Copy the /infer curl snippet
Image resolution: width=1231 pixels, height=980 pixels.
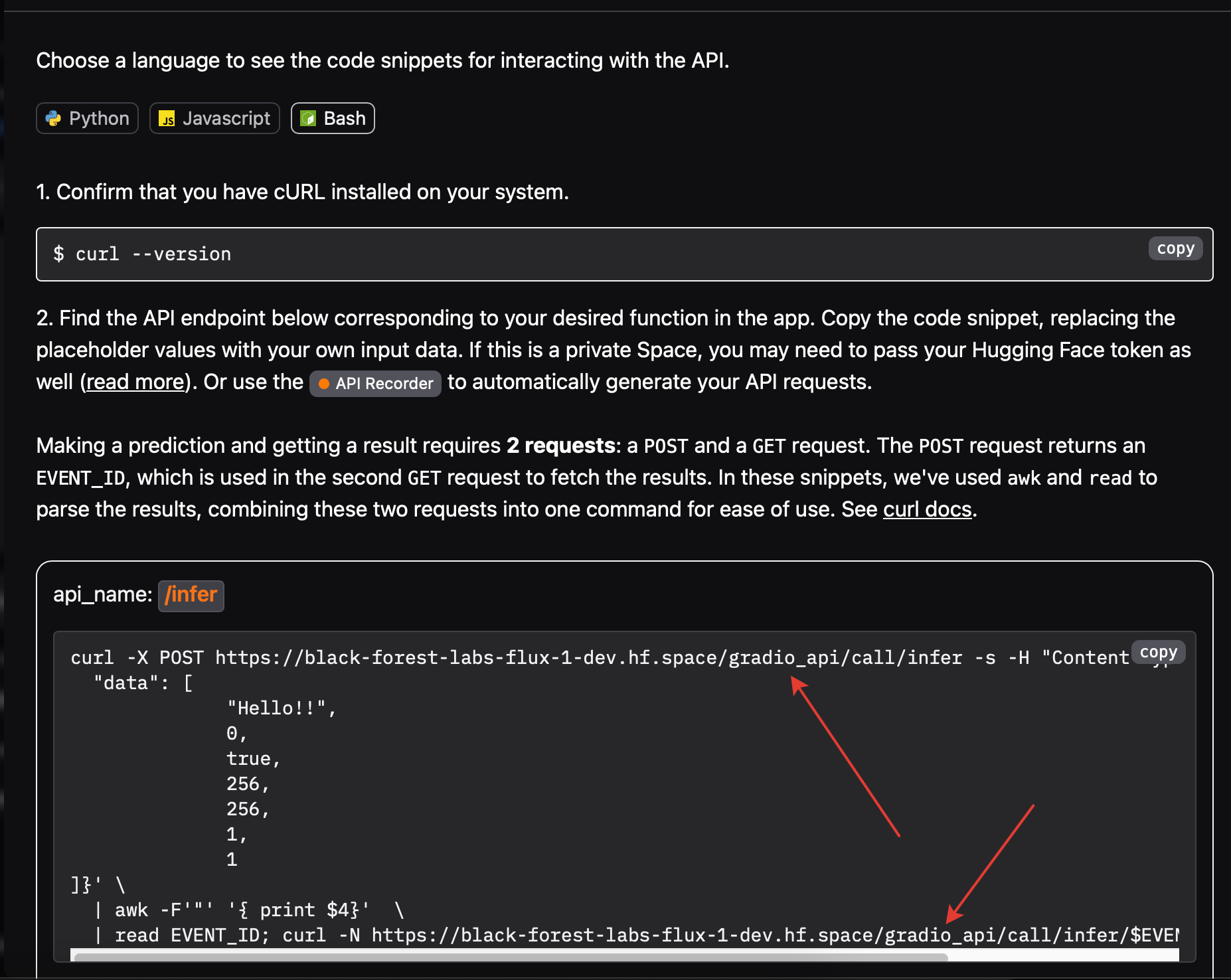1158,652
